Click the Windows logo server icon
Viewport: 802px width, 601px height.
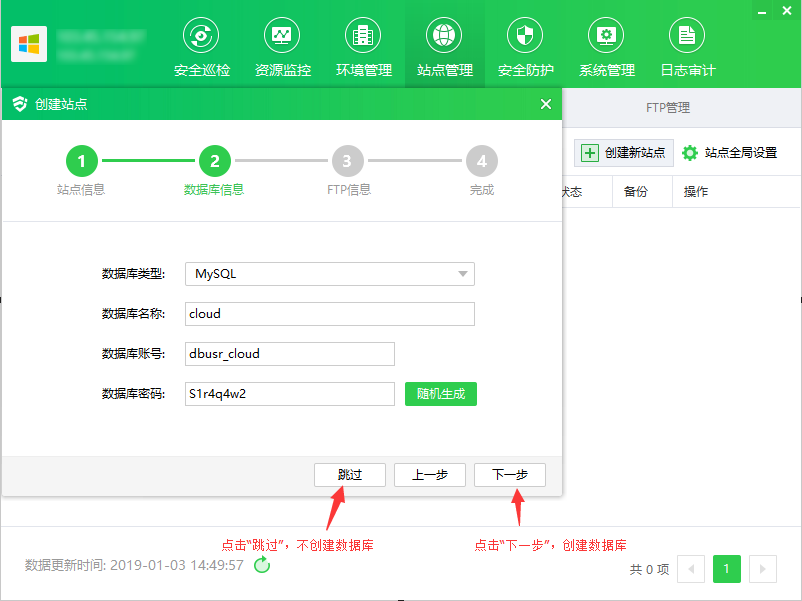29,44
